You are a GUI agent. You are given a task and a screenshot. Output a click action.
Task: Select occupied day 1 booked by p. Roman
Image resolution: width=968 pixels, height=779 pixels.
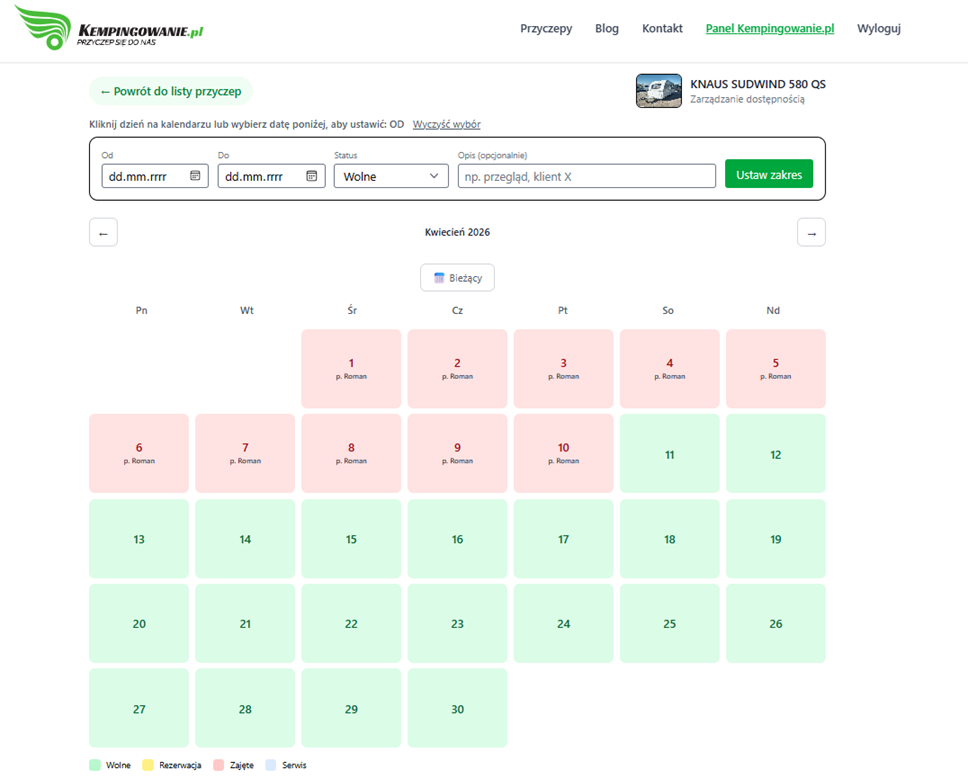351,368
